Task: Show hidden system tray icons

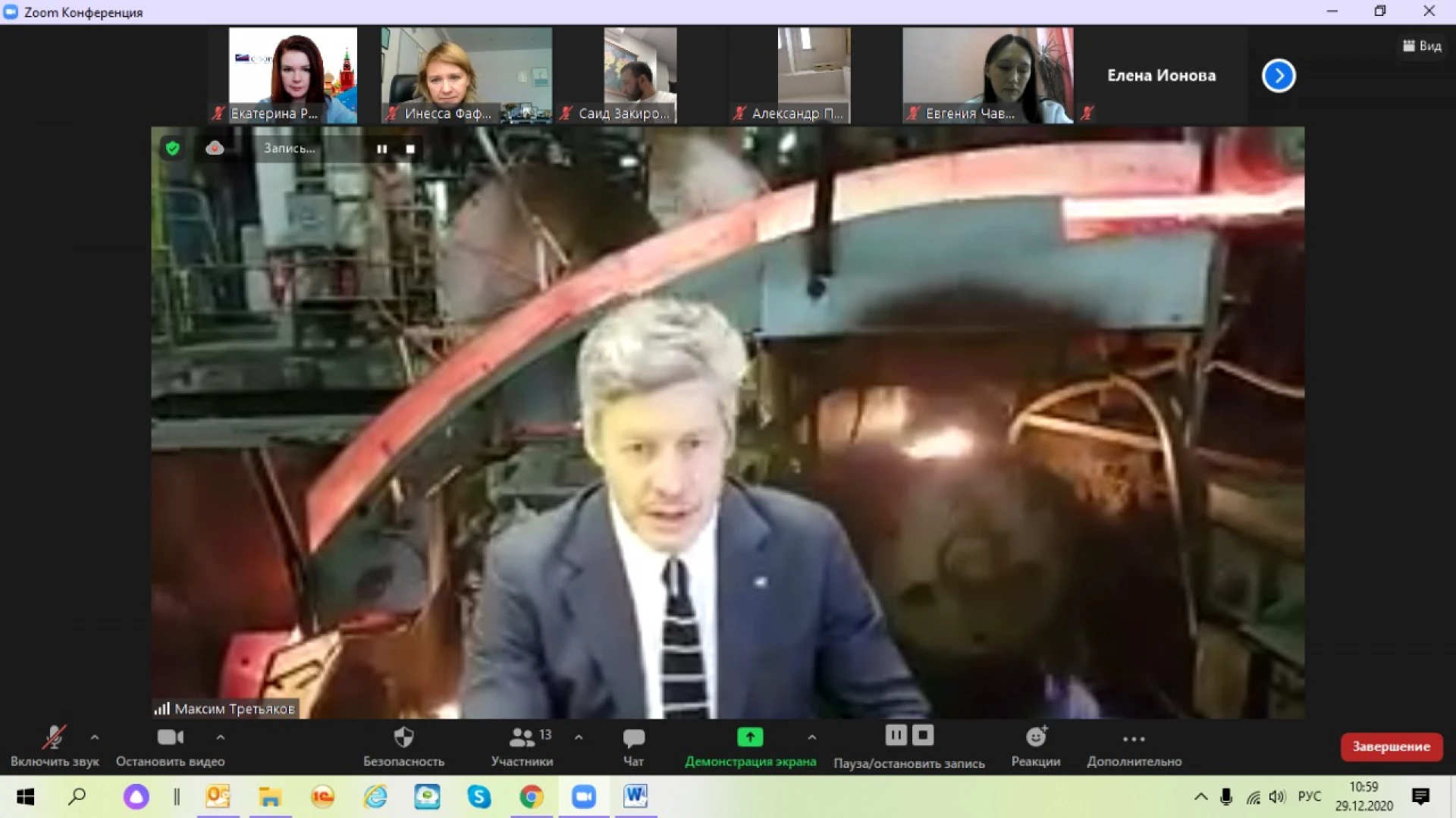Action: tap(1201, 797)
